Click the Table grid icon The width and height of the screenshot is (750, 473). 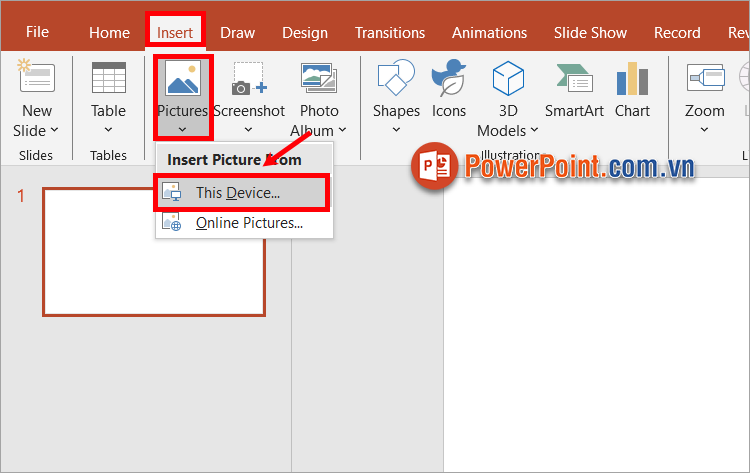[109, 77]
